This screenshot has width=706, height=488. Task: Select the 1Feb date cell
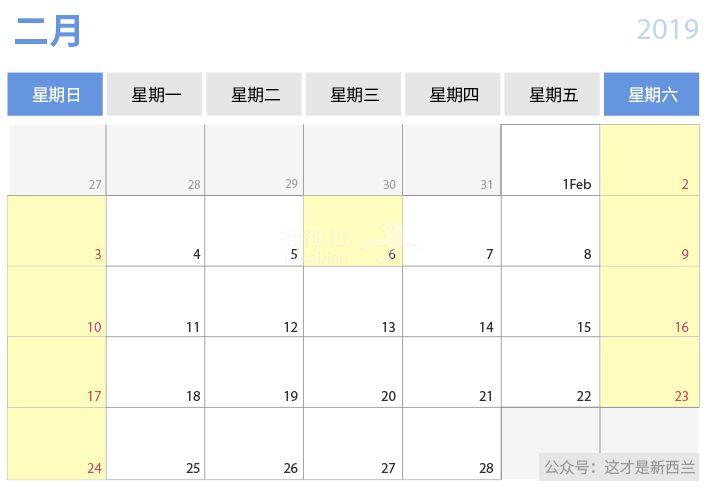[x=551, y=160]
